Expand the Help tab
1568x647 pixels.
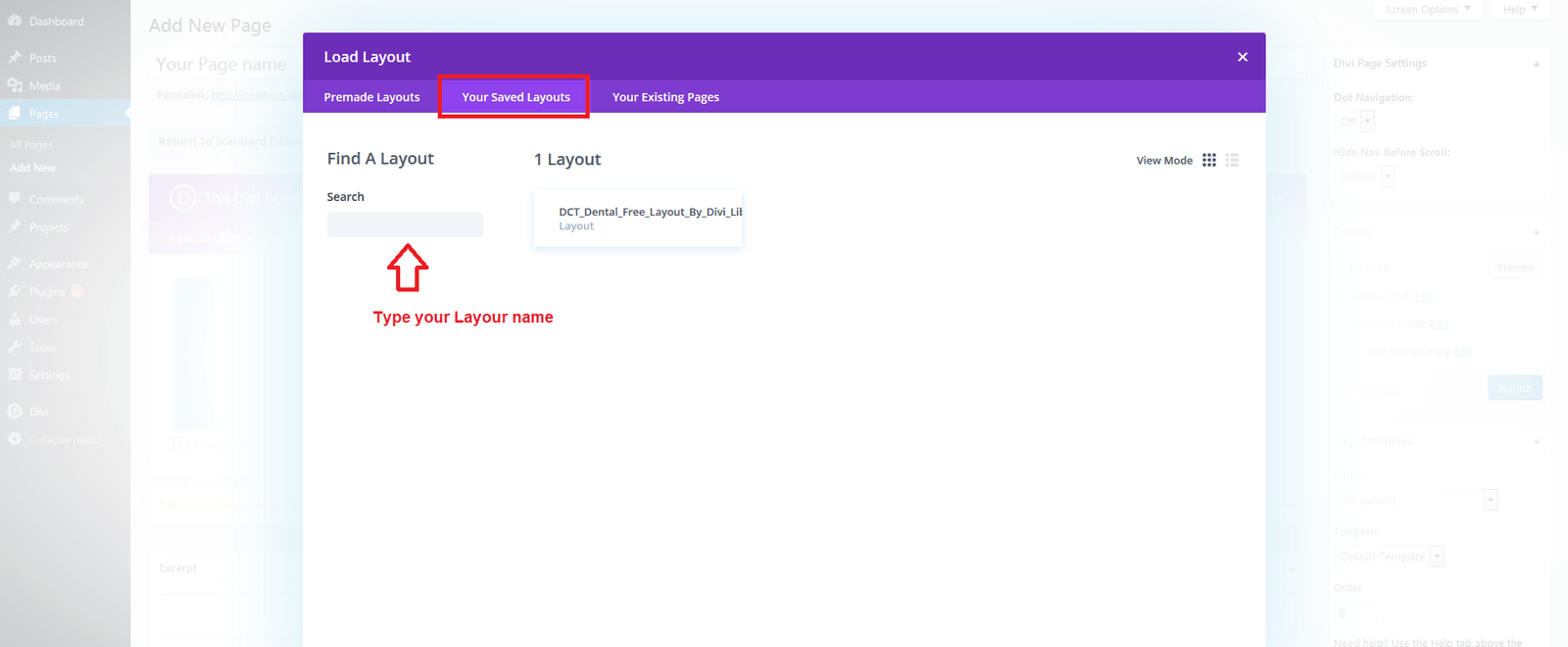click(1520, 10)
